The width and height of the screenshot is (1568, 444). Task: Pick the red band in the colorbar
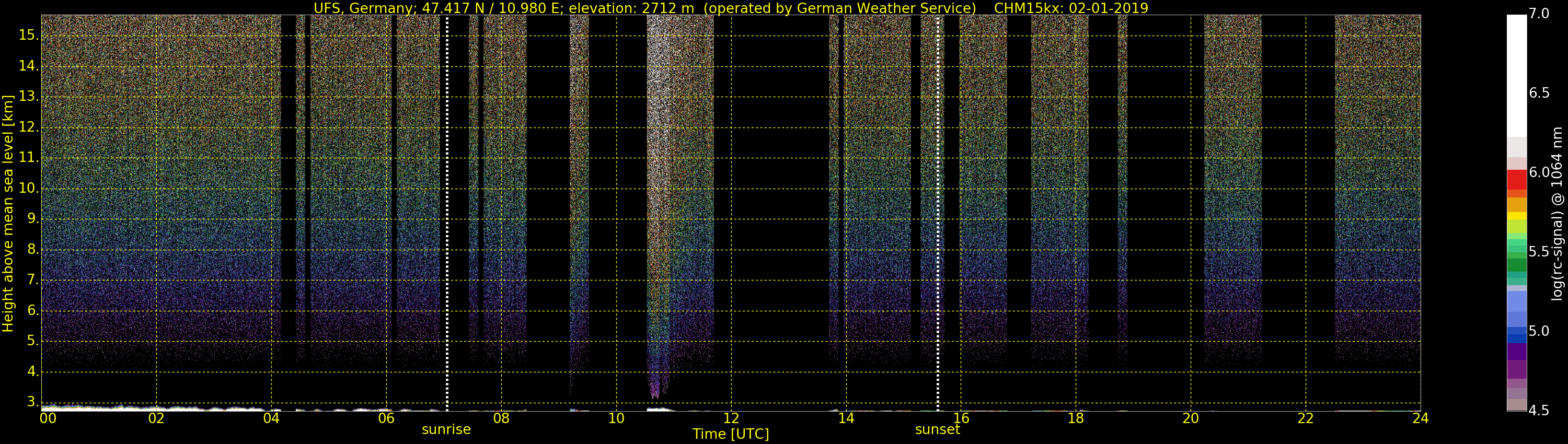click(x=1516, y=180)
